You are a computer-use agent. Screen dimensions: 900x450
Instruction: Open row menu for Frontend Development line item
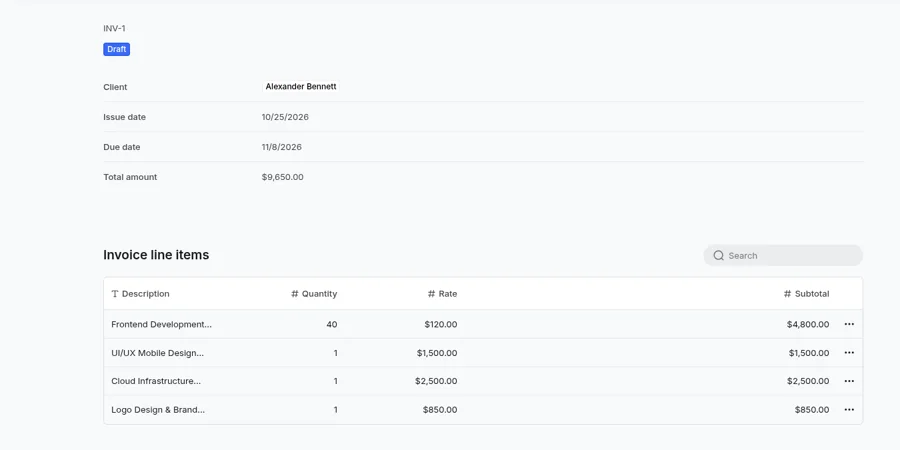(x=849, y=324)
